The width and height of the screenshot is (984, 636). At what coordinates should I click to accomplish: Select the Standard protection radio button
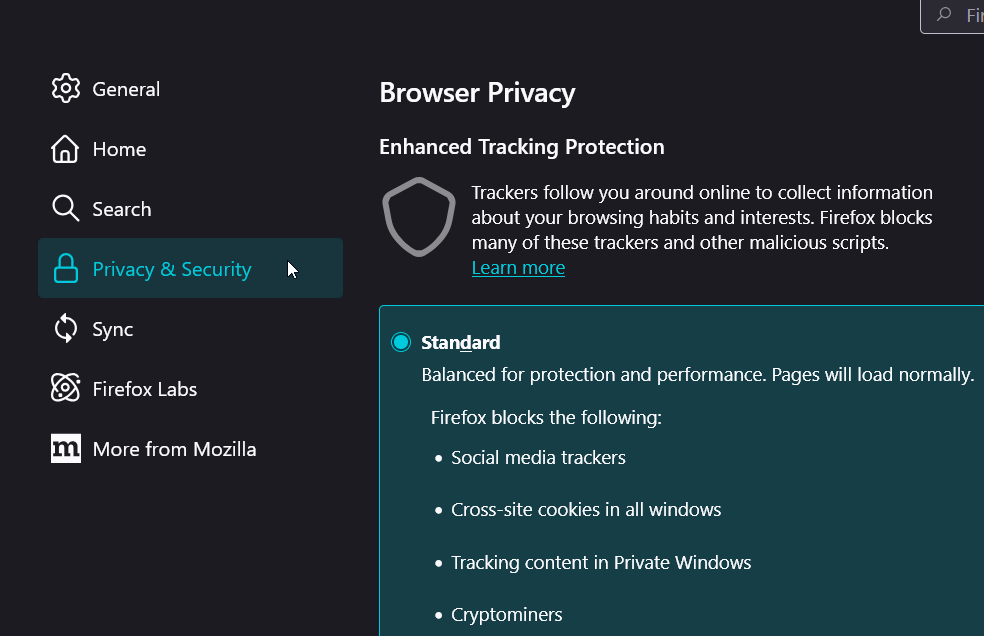[401, 343]
